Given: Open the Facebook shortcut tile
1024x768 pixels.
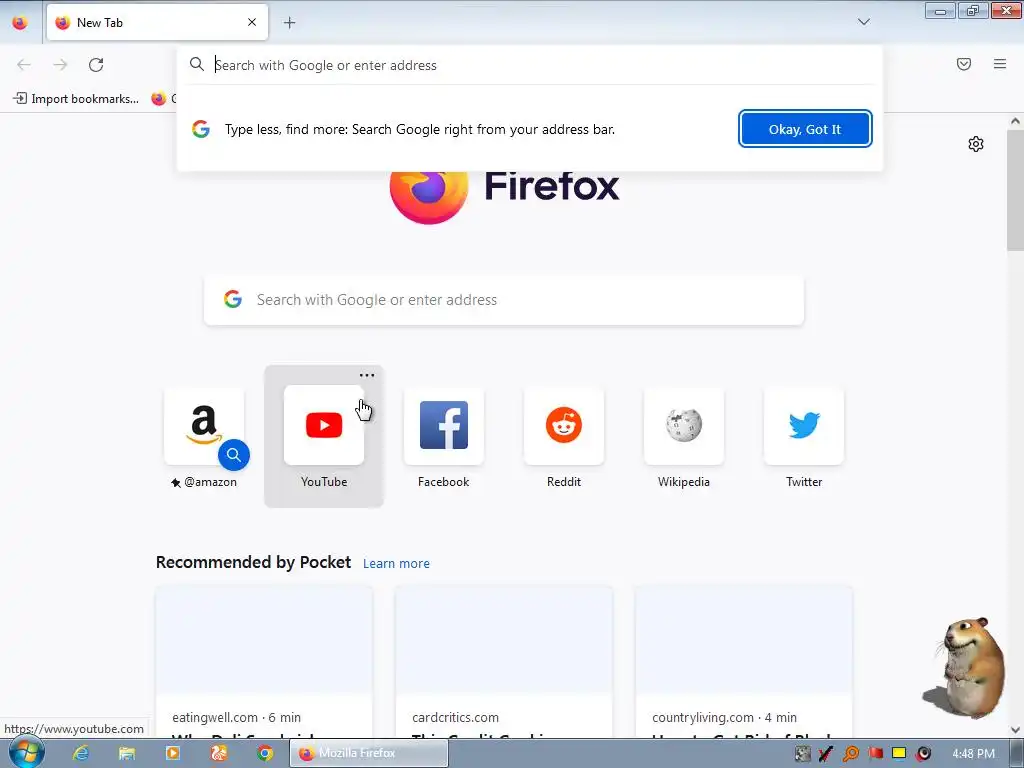Looking at the screenshot, I should (x=443, y=437).
